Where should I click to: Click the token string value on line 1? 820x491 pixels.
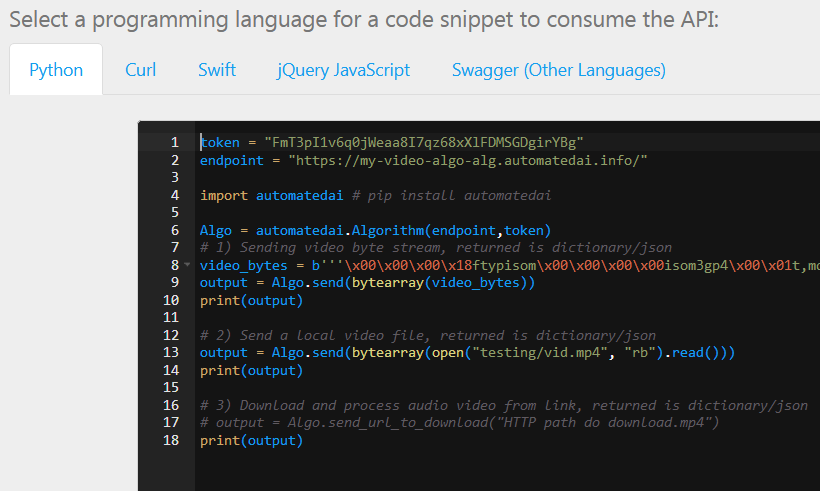point(424,142)
